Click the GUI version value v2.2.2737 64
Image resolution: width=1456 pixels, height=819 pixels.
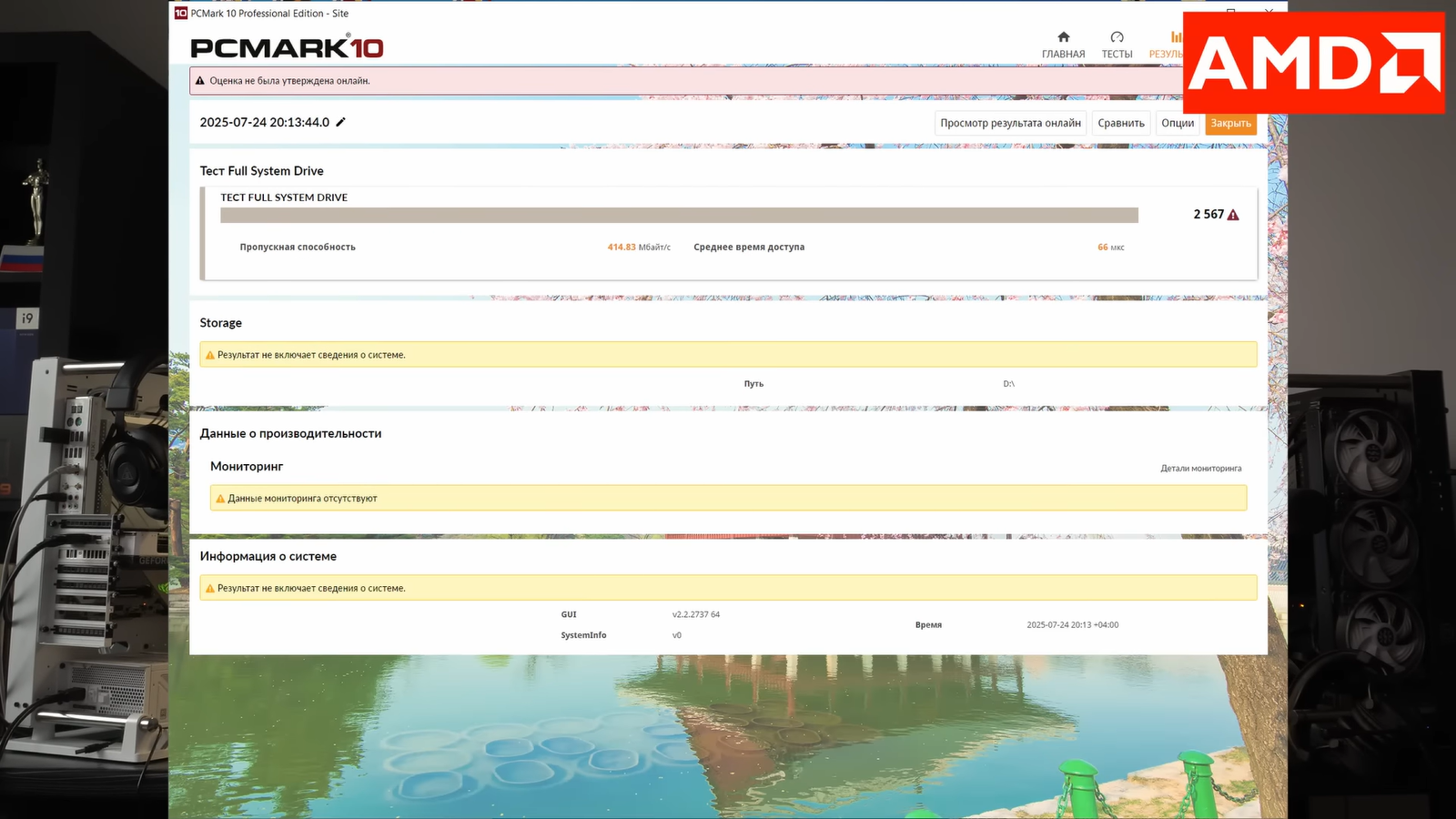(x=696, y=615)
